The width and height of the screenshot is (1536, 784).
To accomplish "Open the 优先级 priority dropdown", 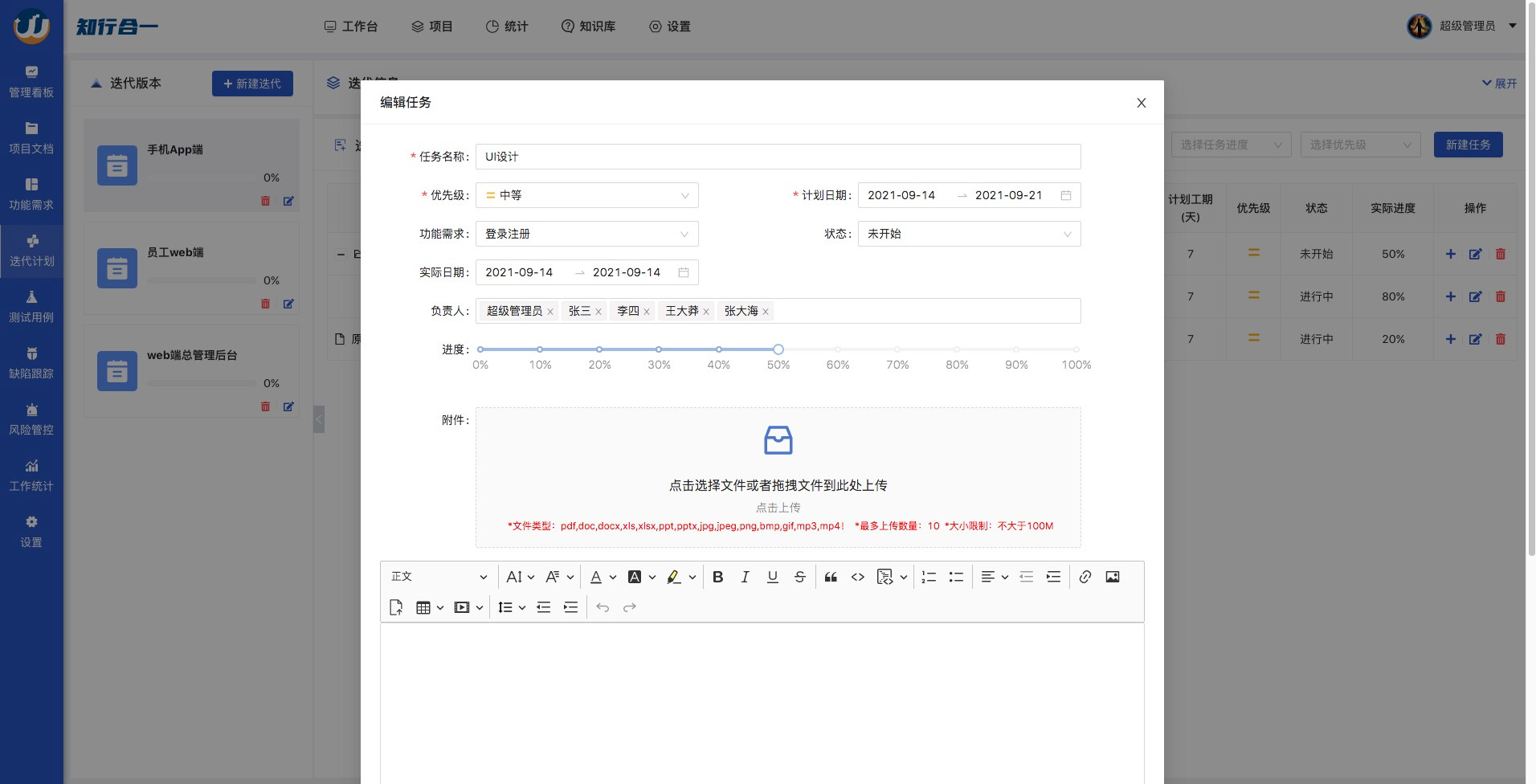I will 586,195.
